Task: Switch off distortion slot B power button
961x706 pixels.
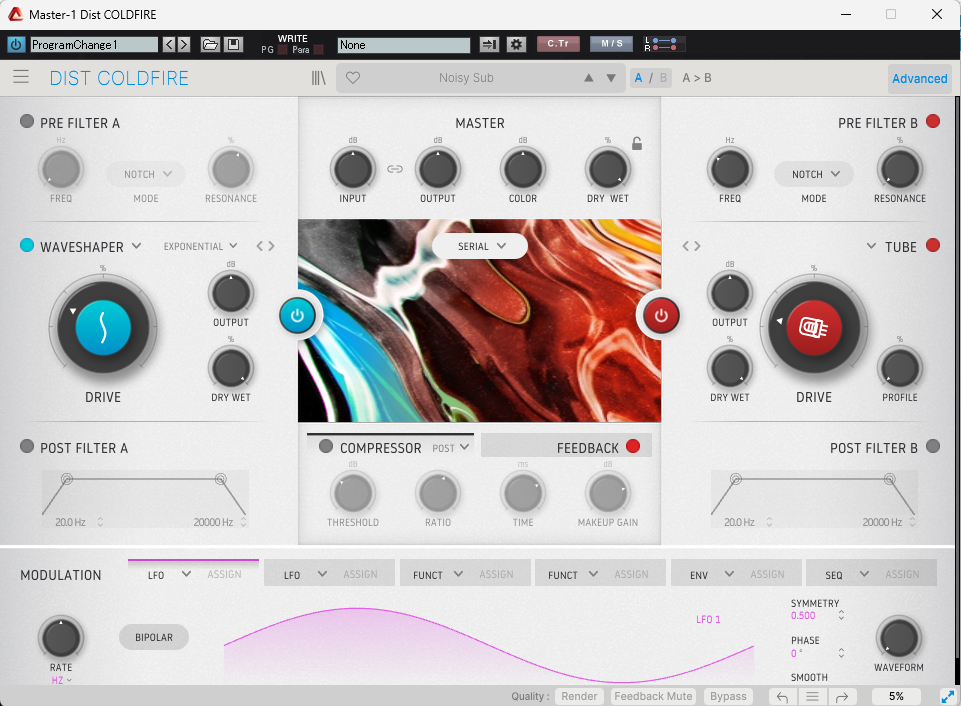Action: click(x=661, y=316)
